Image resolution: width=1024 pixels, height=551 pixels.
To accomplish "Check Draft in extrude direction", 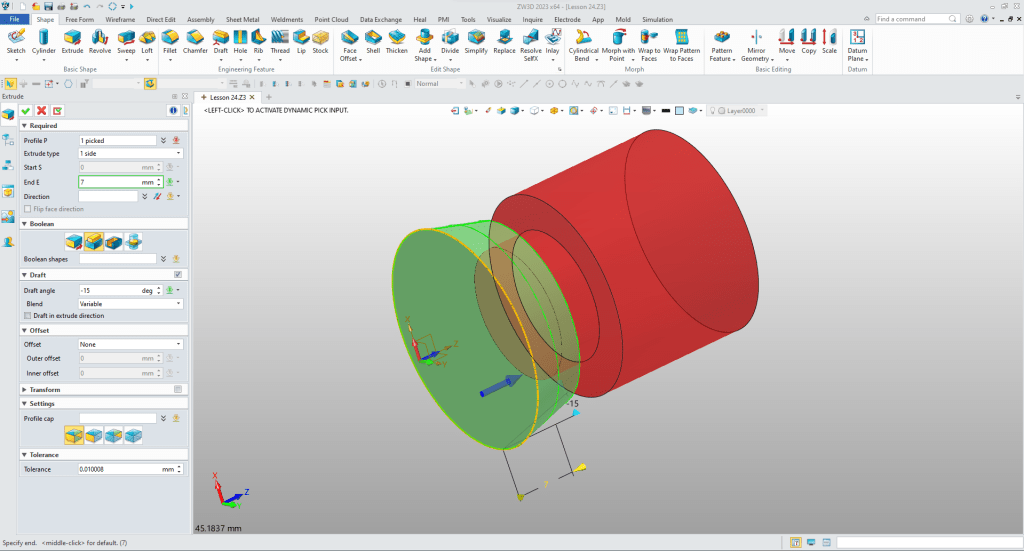I will (x=27, y=315).
